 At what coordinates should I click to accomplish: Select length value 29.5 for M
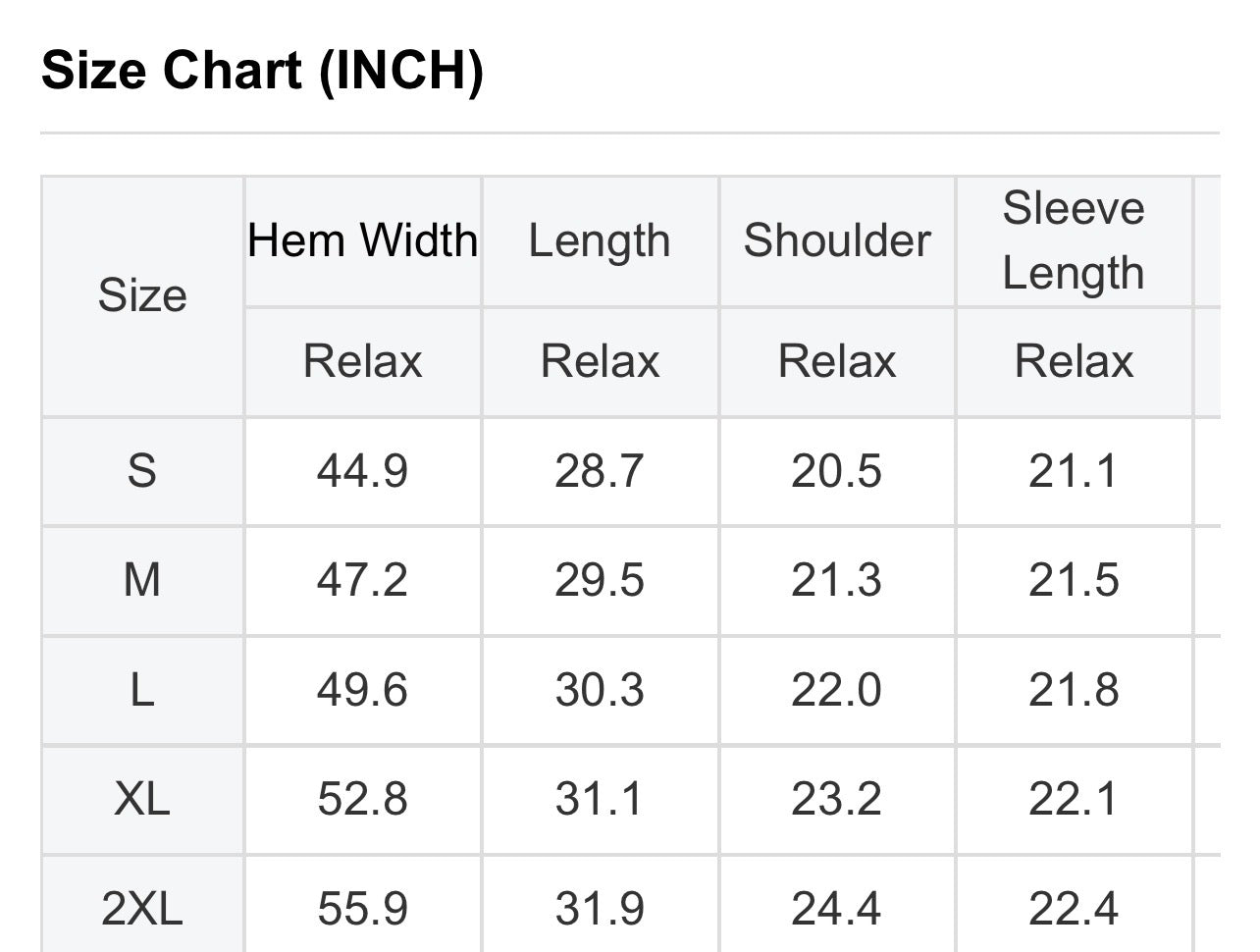pyautogui.click(x=600, y=580)
